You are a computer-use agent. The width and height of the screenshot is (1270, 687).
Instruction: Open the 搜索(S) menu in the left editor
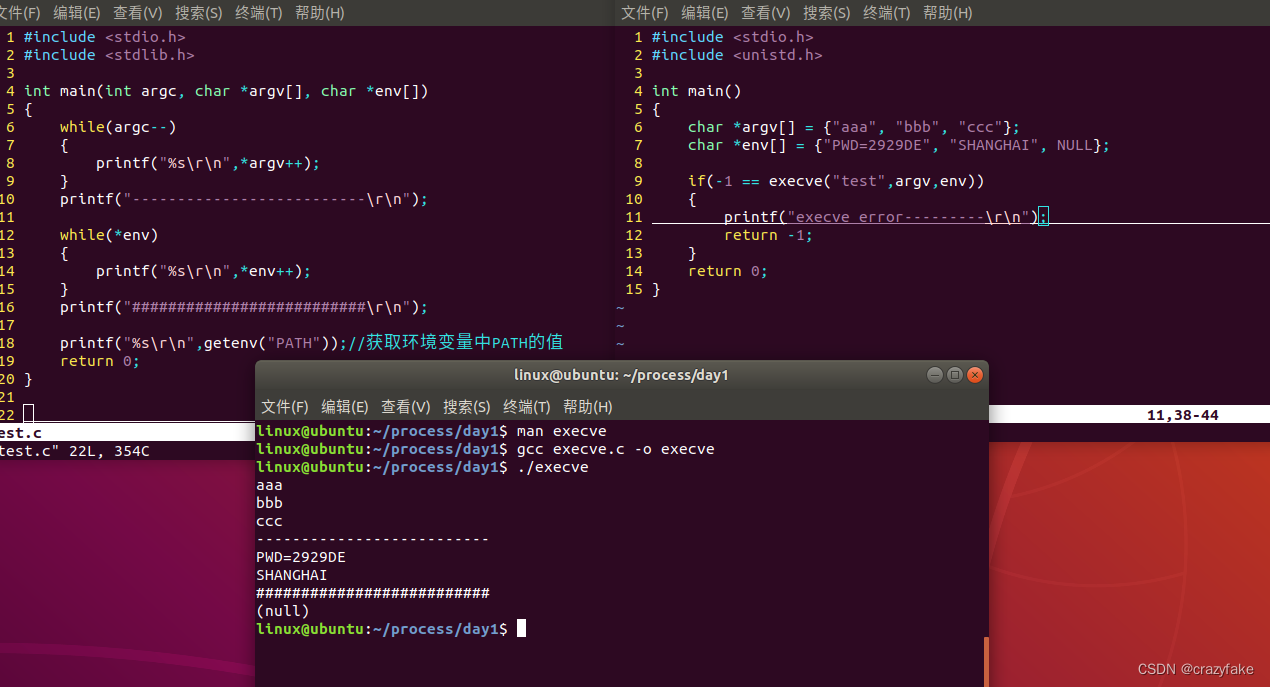198,13
